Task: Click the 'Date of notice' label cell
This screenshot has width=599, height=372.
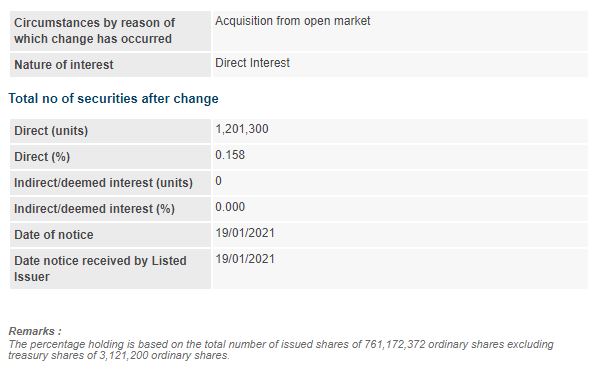Action: point(110,235)
